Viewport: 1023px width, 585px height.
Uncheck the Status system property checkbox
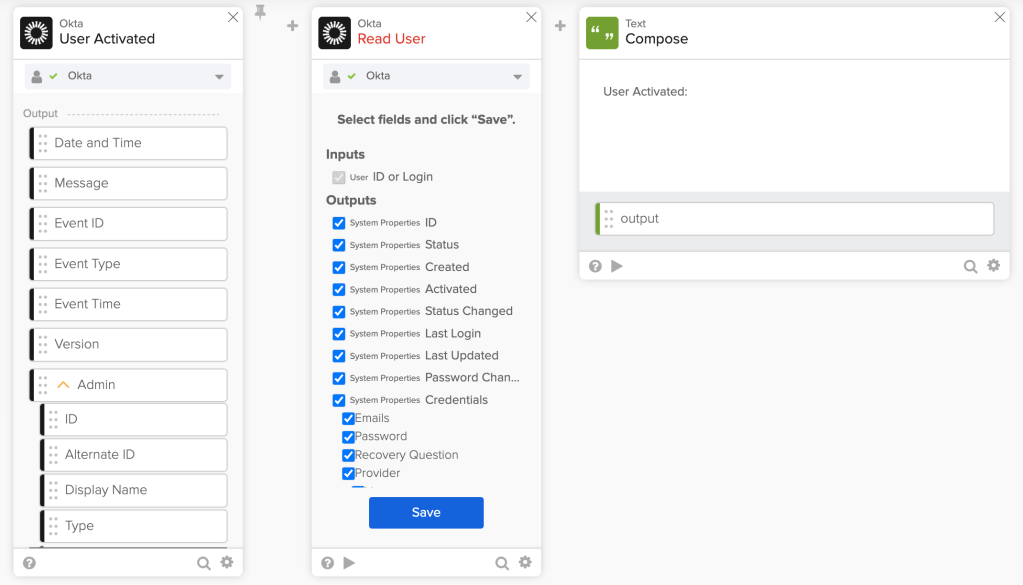pos(339,245)
